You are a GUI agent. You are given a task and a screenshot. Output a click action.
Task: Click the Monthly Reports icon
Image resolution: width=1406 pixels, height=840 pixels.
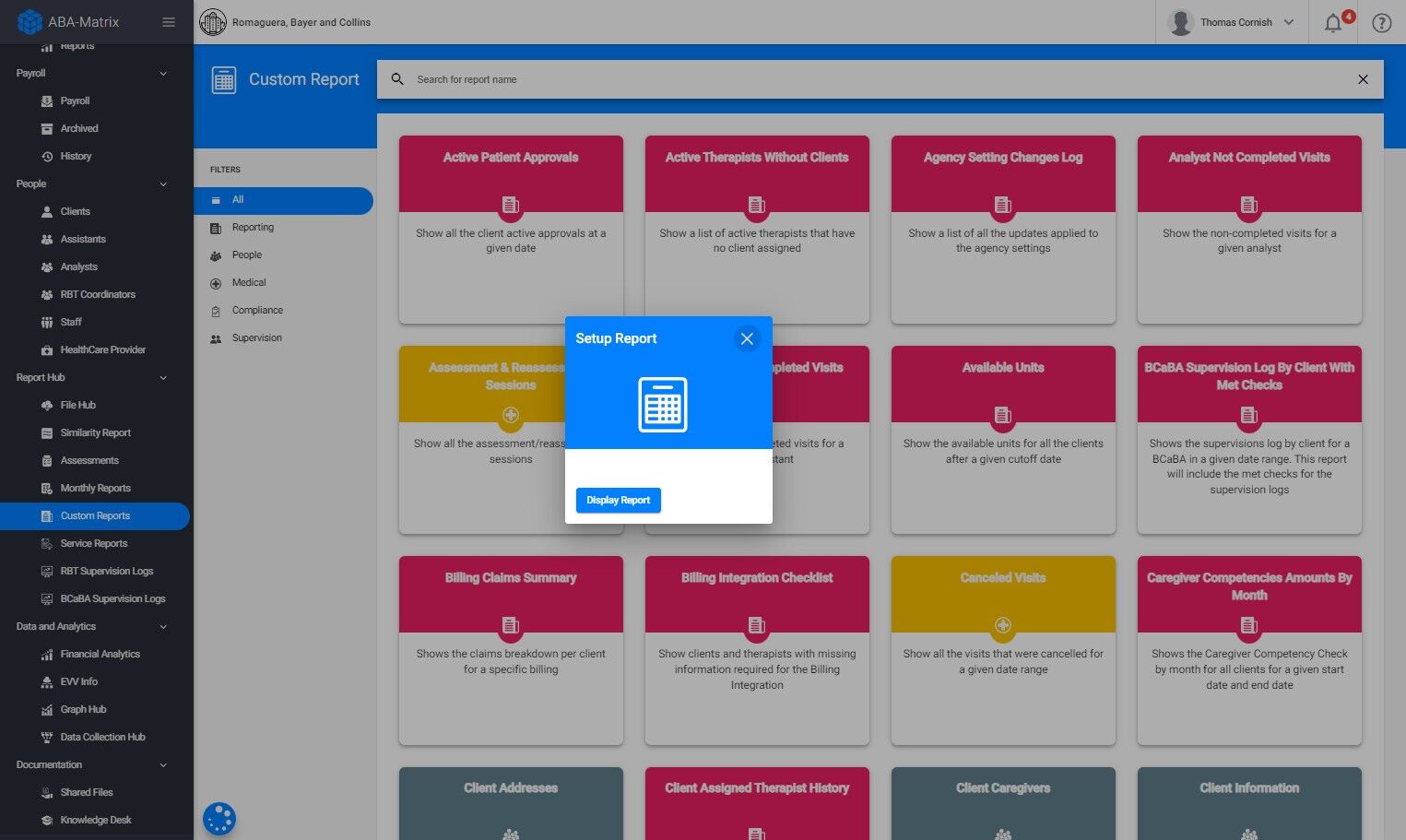(47, 489)
